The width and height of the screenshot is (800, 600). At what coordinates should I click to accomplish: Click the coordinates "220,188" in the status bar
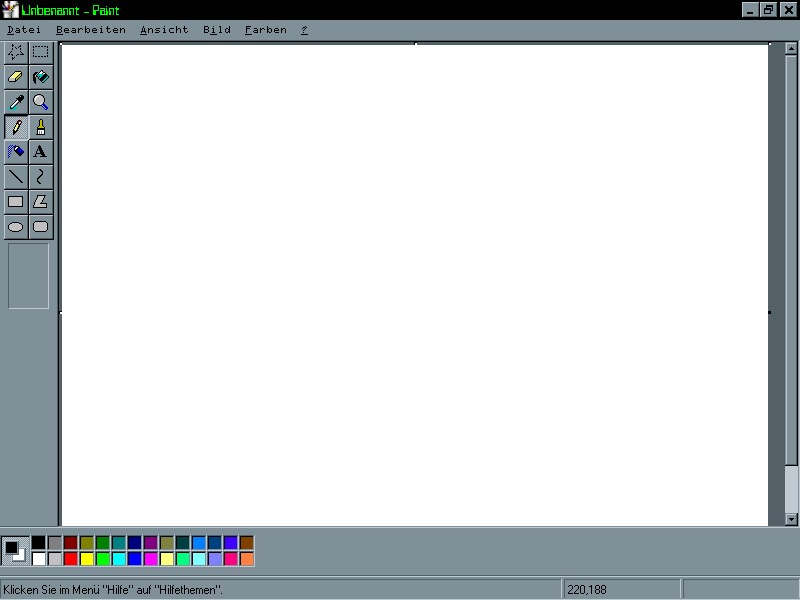[587, 590]
